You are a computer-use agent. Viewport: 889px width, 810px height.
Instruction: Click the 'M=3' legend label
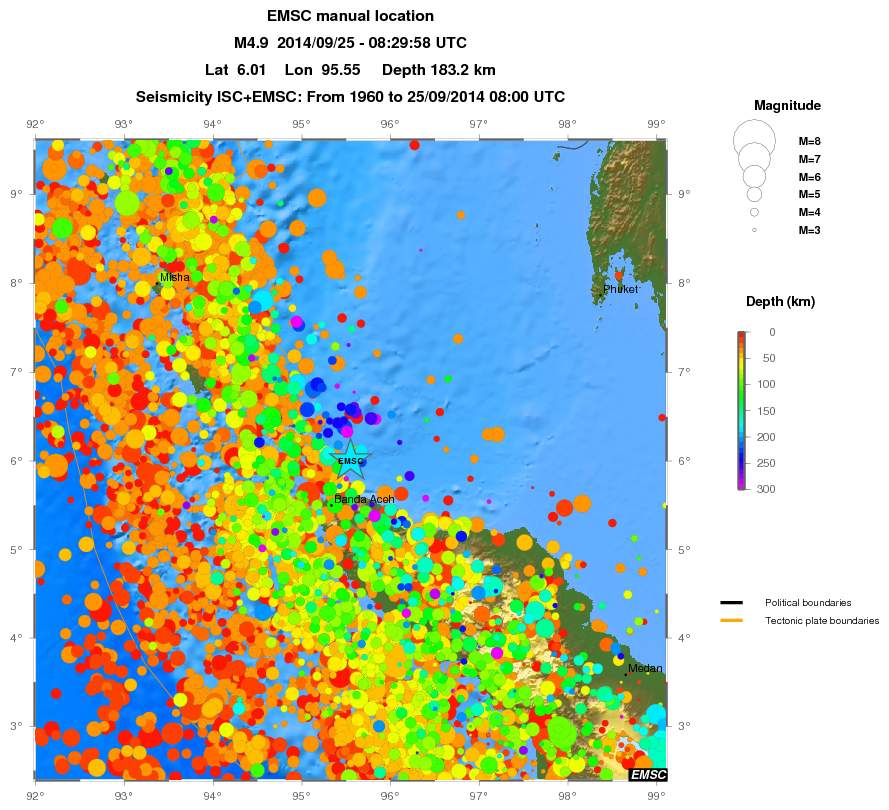point(810,230)
